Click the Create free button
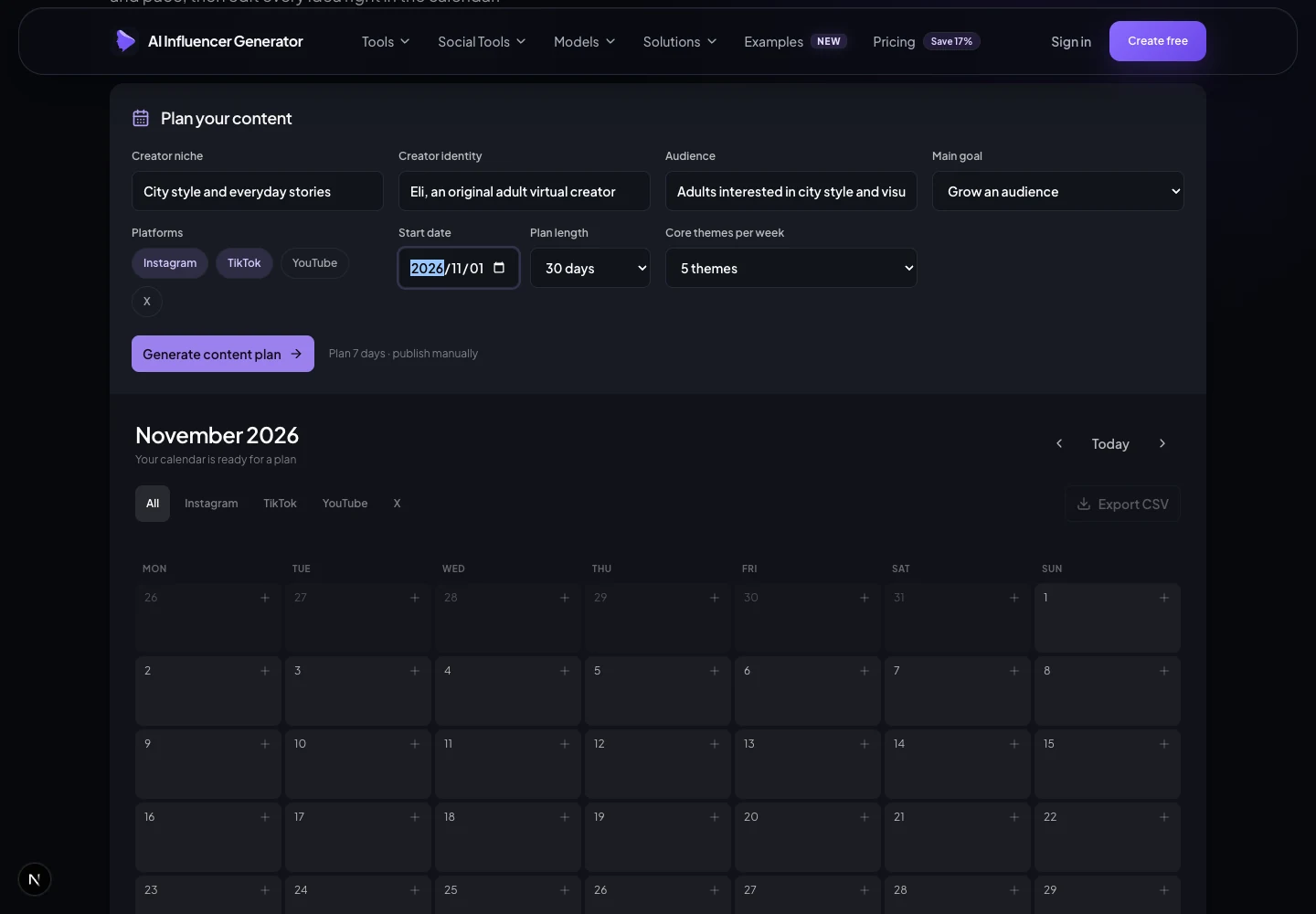Viewport: 1316px width, 914px height. pyautogui.click(x=1158, y=41)
